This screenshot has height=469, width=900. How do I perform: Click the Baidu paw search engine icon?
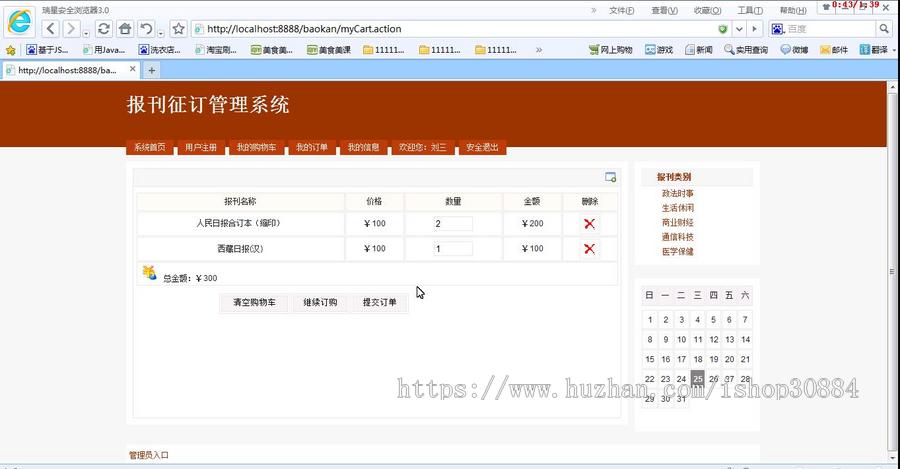pyautogui.click(x=777, y=29)
